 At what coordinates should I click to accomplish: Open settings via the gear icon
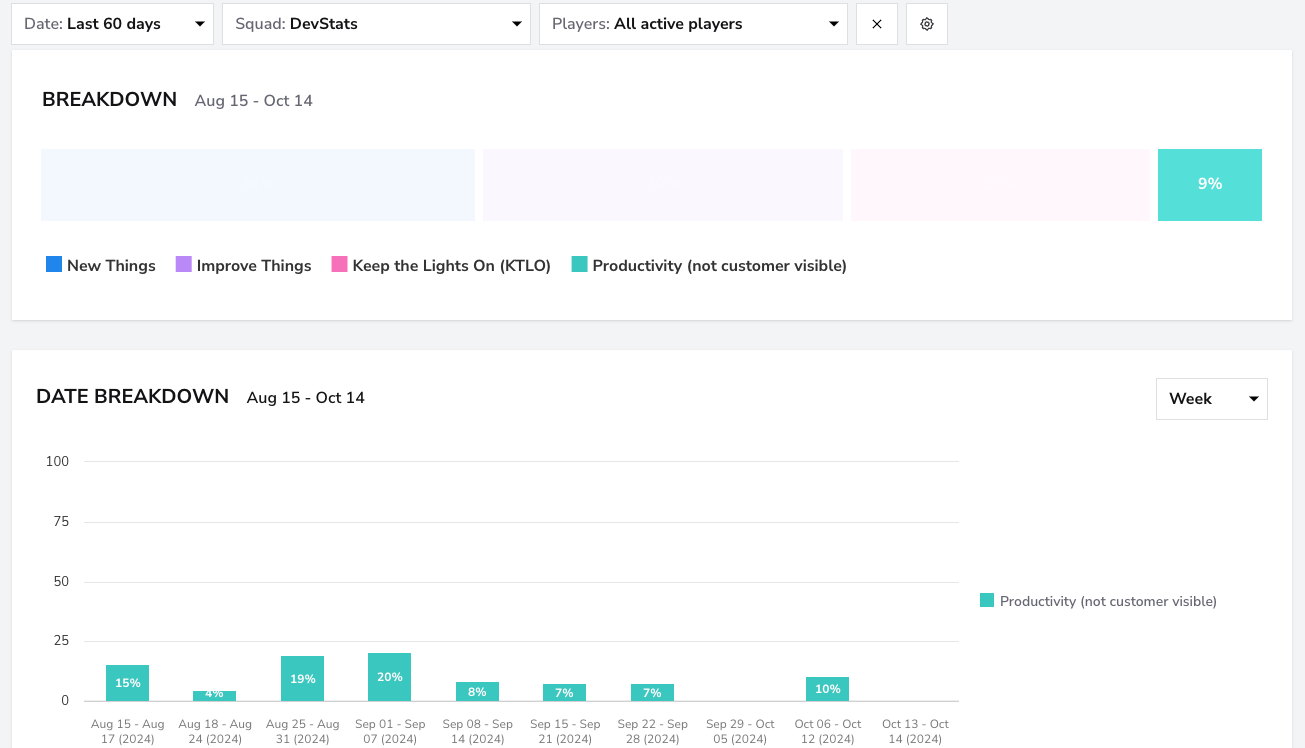pyautogui.click(x=927, y=24)
